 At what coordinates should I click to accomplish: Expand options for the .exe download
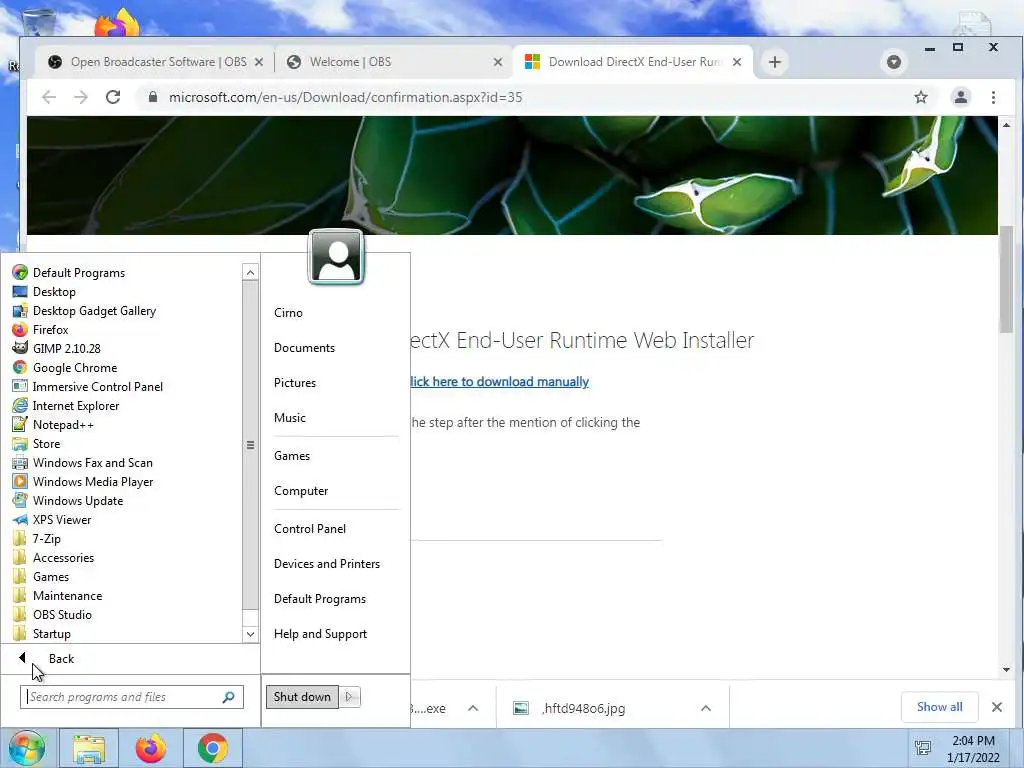tap(473, 708)
